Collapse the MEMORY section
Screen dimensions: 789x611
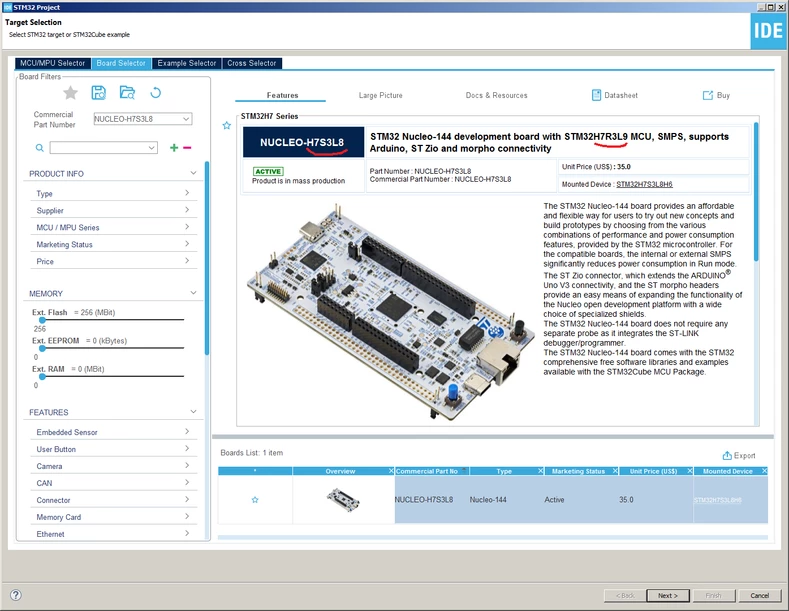[193, 293]
